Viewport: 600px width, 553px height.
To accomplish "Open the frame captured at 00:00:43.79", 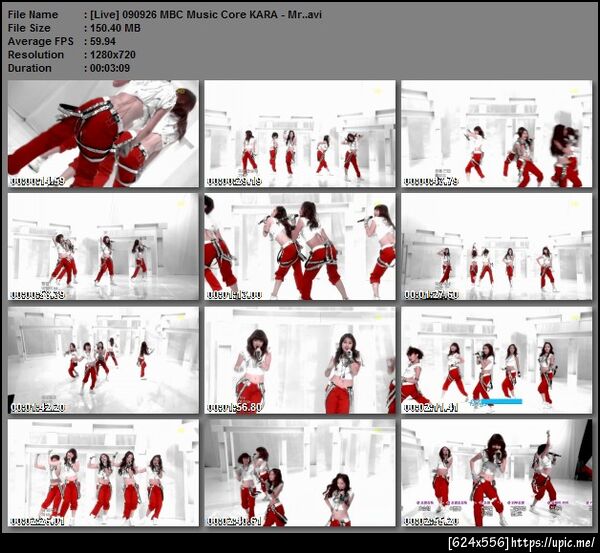I will (x=497, y=134).
